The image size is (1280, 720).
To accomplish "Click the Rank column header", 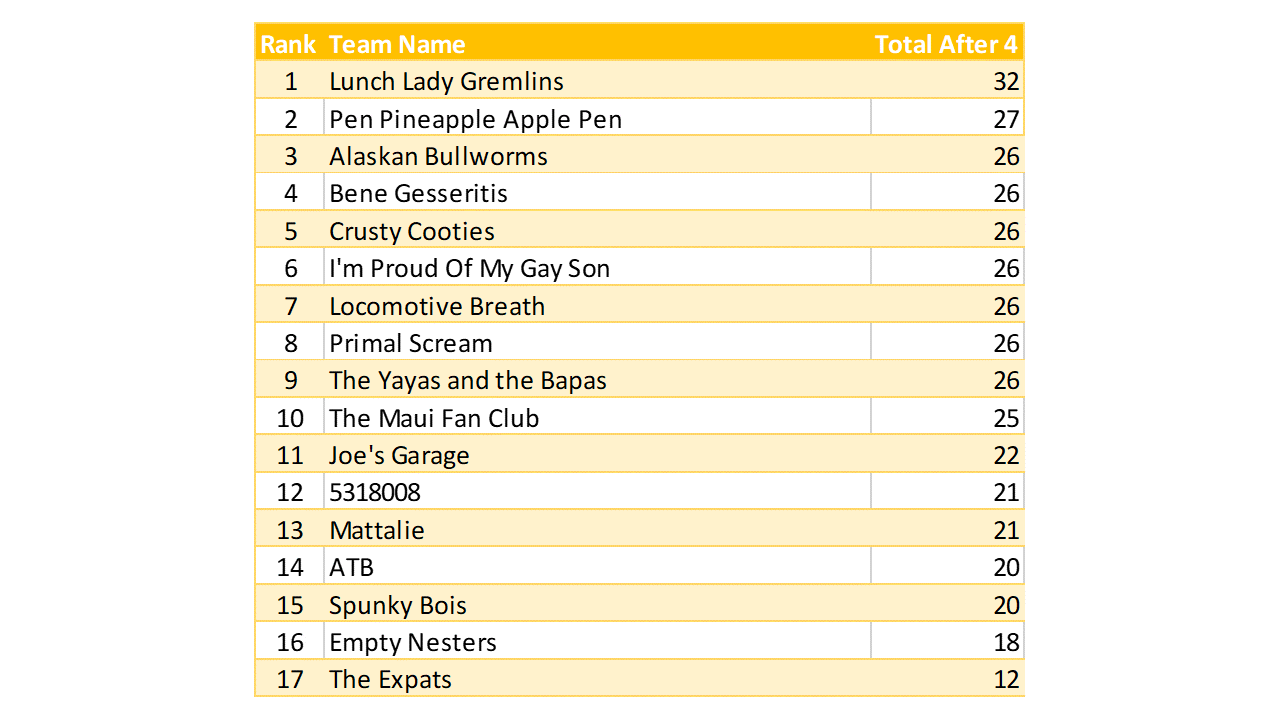I will 288,45.
